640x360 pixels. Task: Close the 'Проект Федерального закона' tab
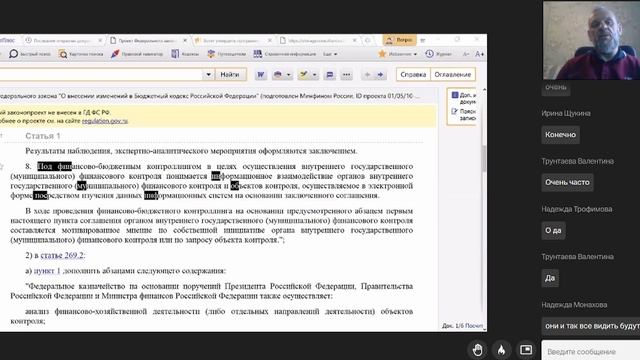click(184, 40)
